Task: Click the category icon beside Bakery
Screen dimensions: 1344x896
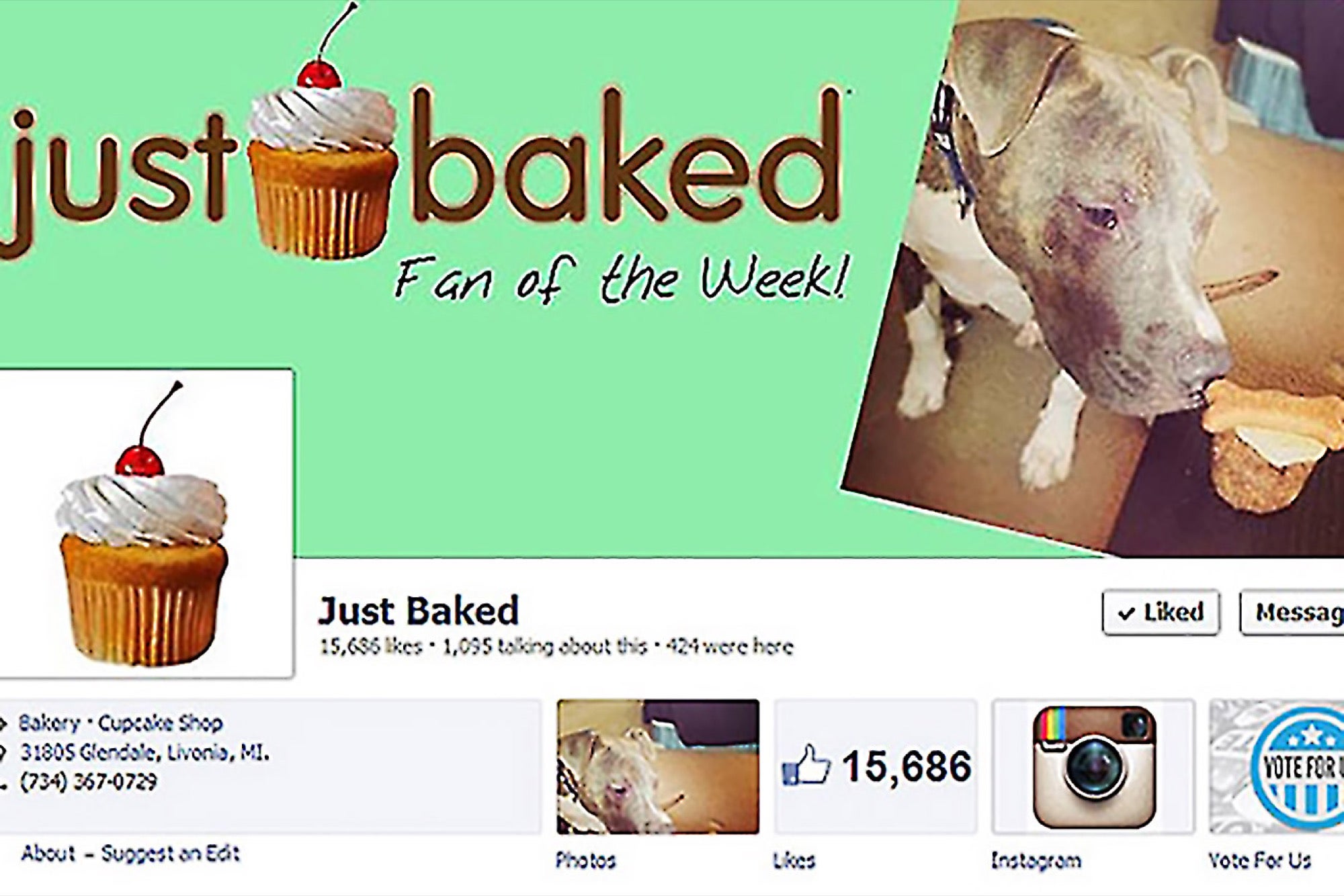Action: coord(3,724)
